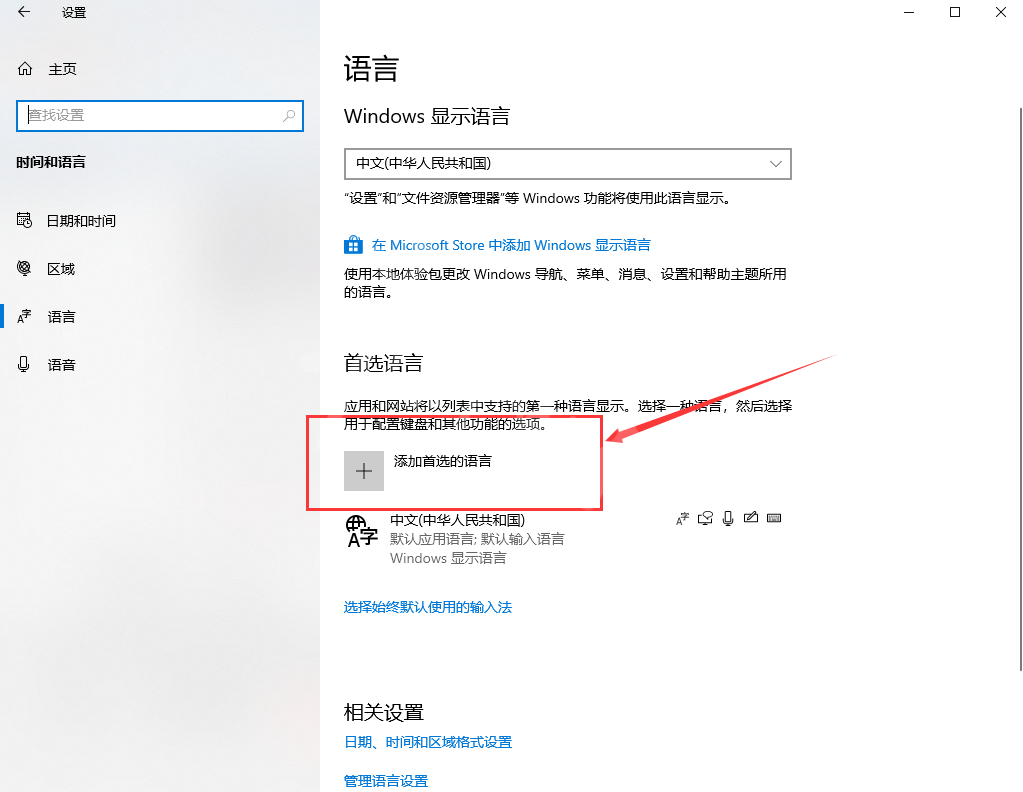Click the 首选语言 heading
Screen dimensions: 1023x792
point(384,363)
